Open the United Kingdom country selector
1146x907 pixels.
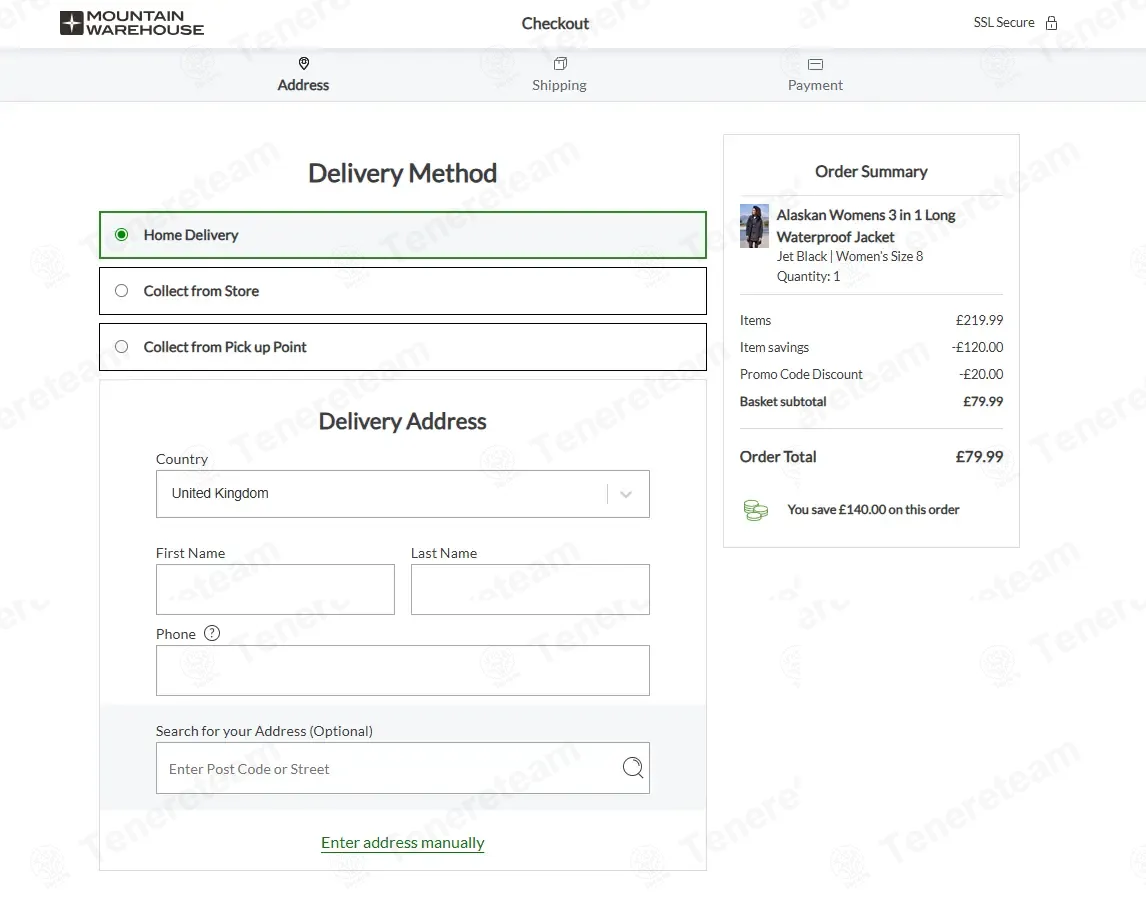click(x=380, y=494)
